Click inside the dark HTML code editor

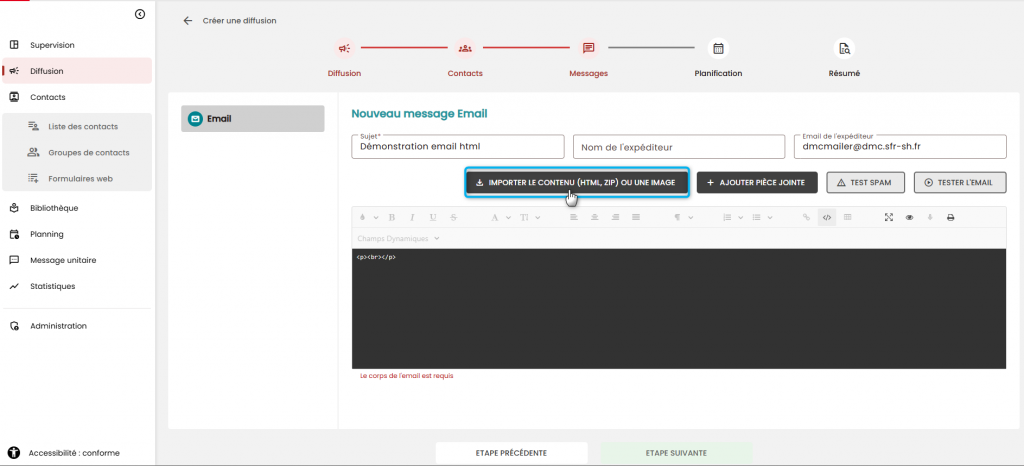(x=679, y=309)
